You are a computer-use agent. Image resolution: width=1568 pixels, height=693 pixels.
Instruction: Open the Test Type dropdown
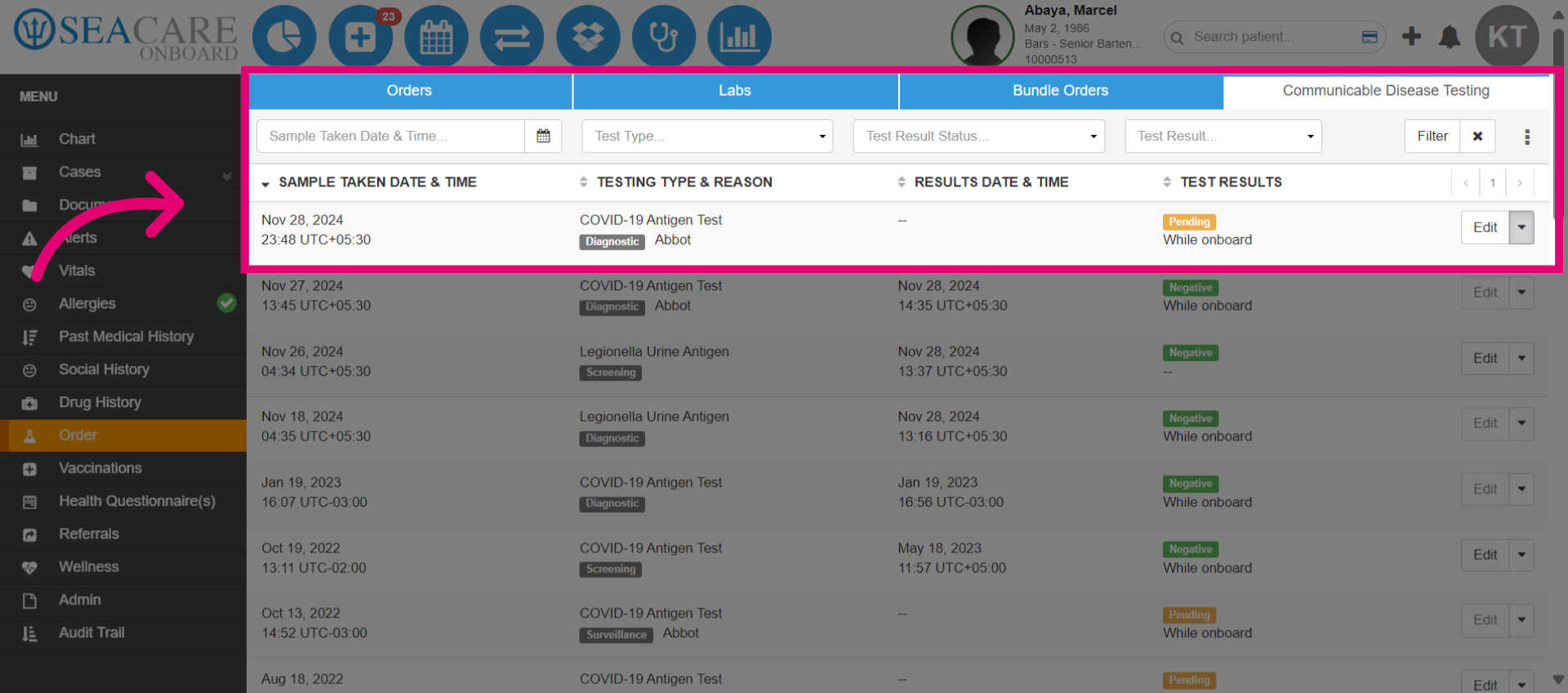[707, 136]
